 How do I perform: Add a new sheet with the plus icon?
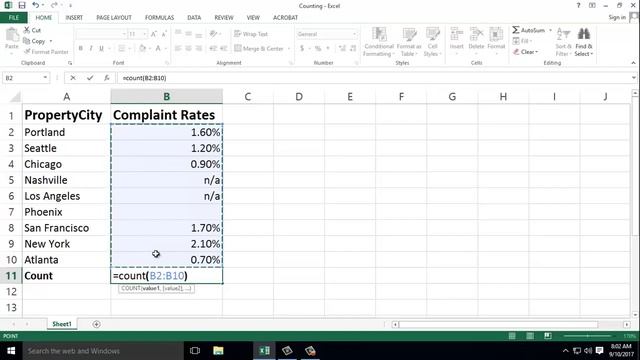click(96, 324)
